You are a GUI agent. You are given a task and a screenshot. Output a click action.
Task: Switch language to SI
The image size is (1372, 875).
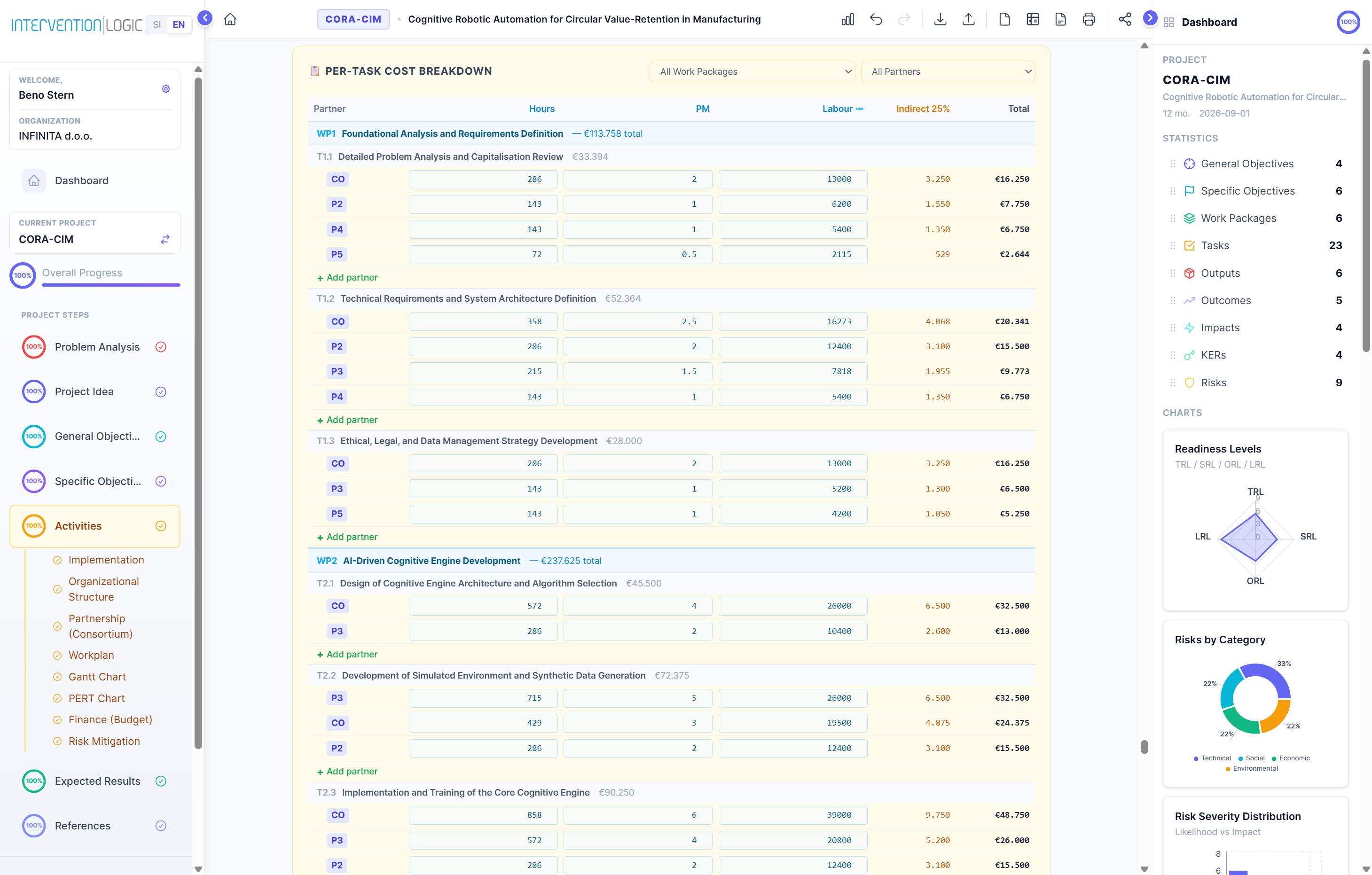tap(157, 24)
